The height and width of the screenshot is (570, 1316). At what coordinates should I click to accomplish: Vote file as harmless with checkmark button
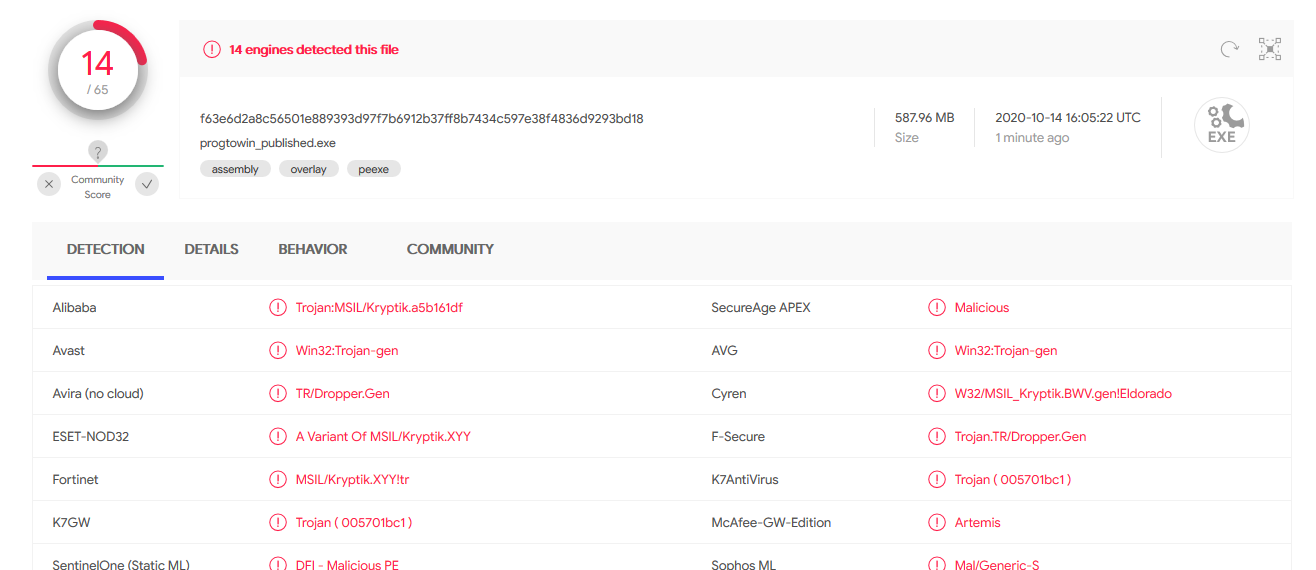(x=147, y=184)
